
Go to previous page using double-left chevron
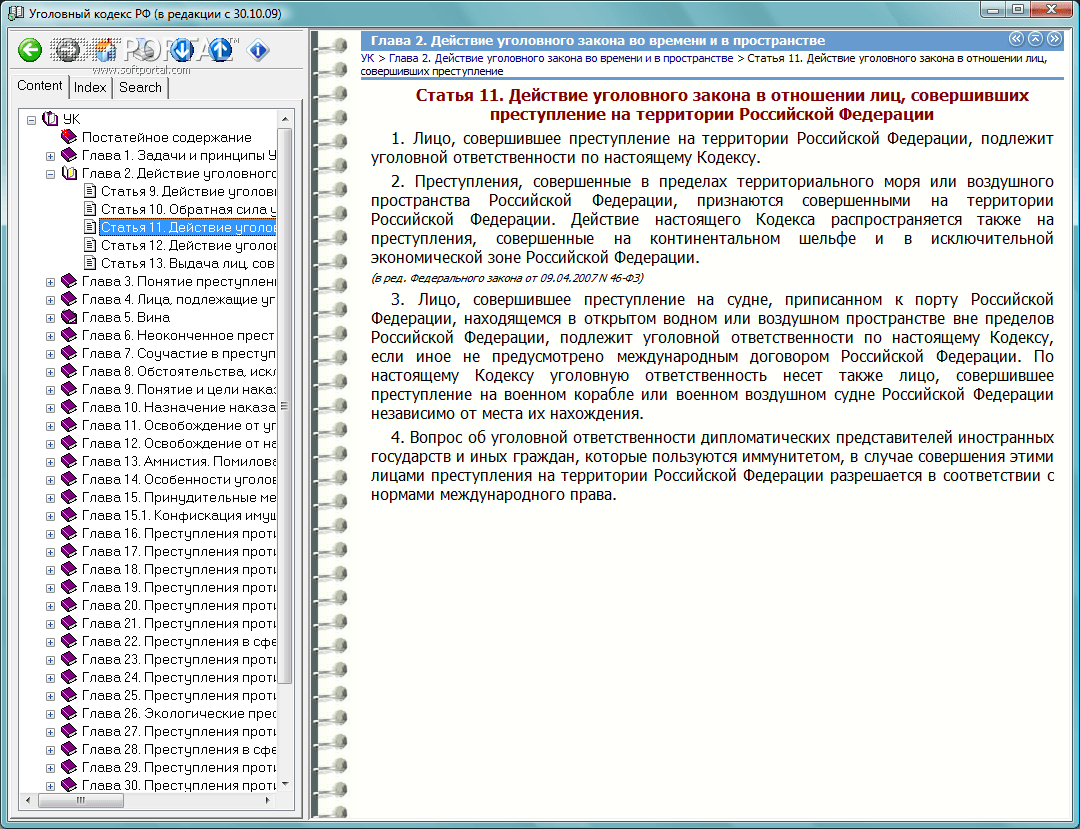1017,39
